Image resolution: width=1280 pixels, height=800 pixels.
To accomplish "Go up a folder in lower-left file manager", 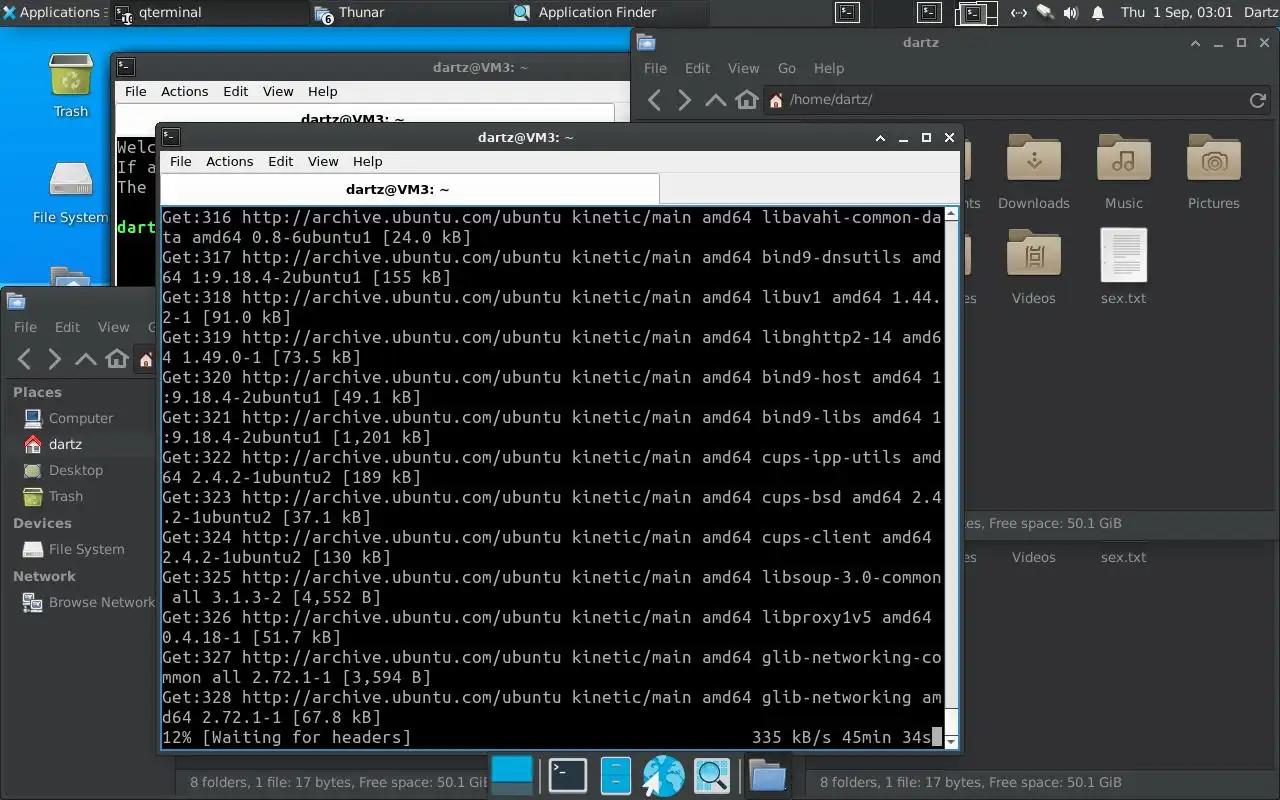I will tap(86, 359).
